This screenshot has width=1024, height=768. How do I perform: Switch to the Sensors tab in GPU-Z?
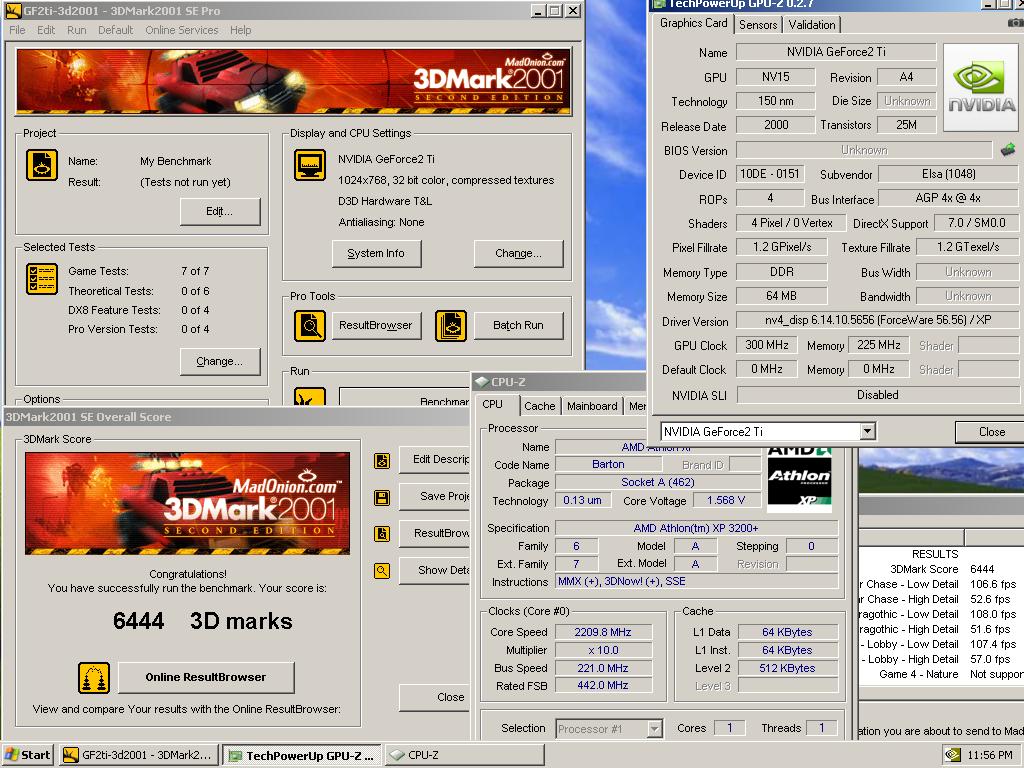pyautogui.click(x=758, y=25)
